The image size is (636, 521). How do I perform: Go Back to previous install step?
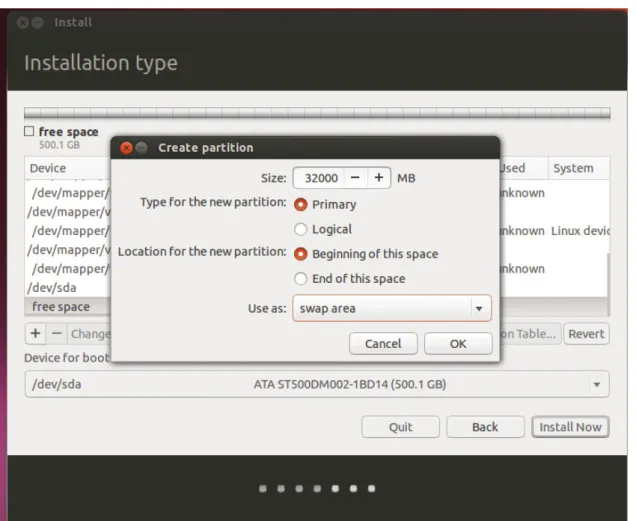tap(485, 427)
